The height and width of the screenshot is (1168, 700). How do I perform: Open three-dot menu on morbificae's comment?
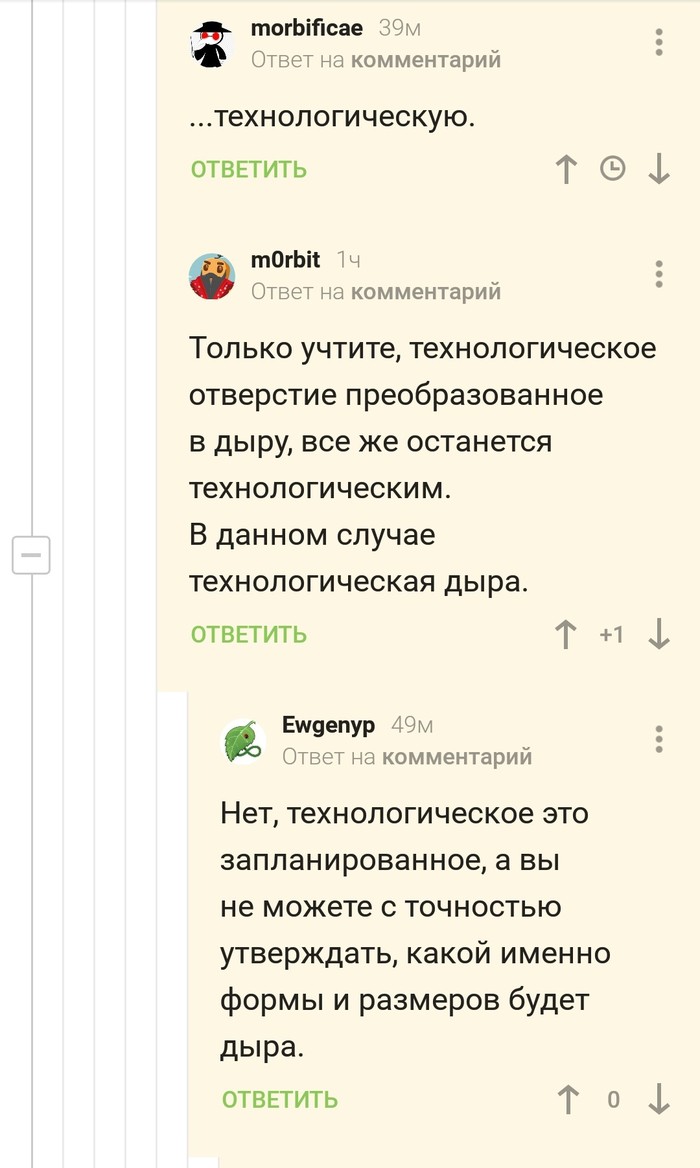(x=658, y=42)
